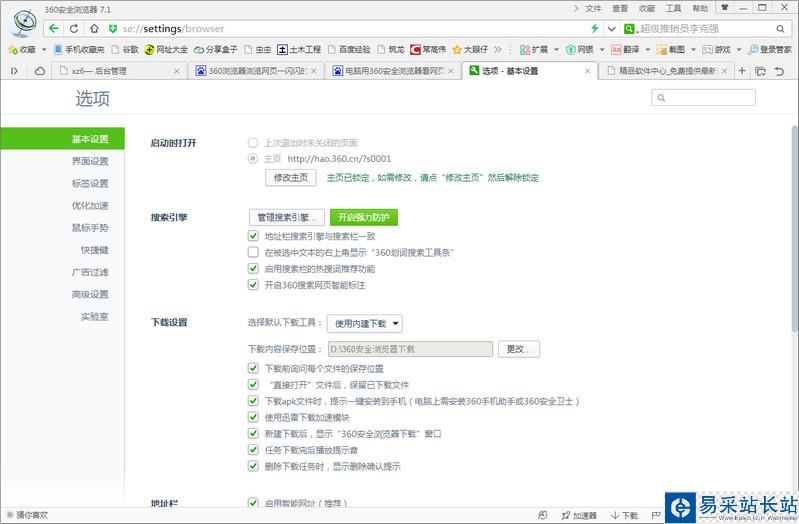Click the restore closed tab undo icon
This screenshot has width=799, height=524.
coord(779,71)
